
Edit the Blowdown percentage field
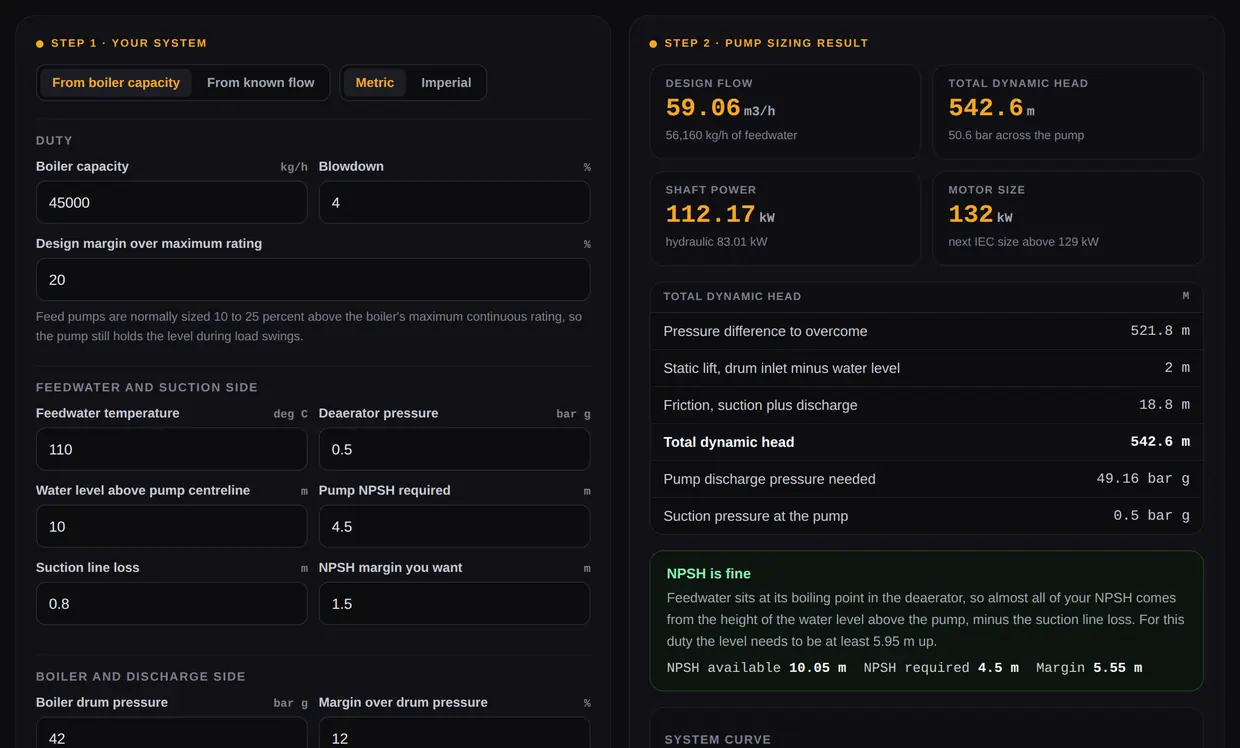(x=454, y=202)
